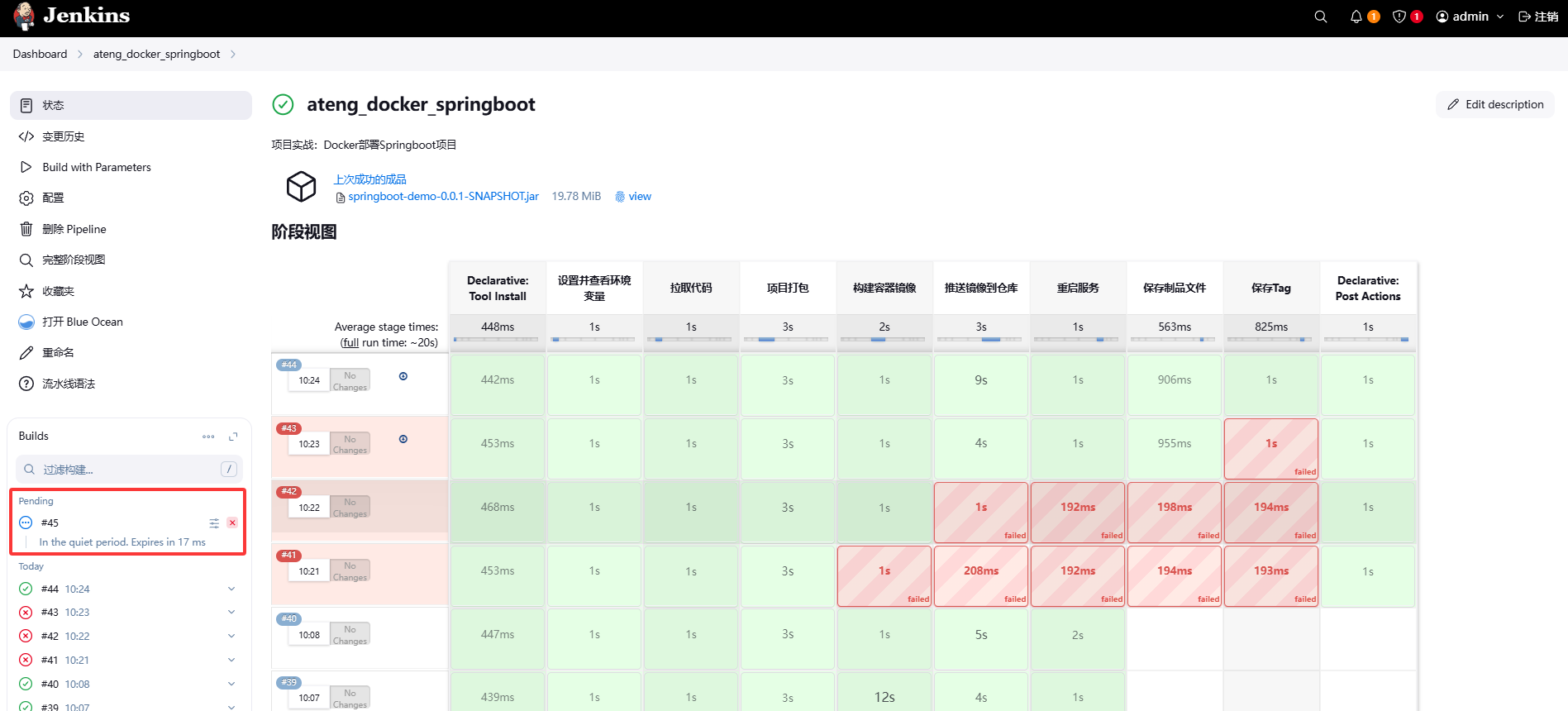This screenshot has height=711, width=1568.
Task: Expand the Builds panel using the expand icon
Action: pos(233,437)
